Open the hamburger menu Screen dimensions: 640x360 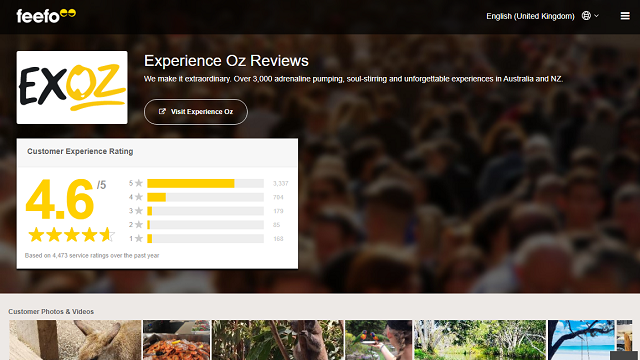click(625, 16)
